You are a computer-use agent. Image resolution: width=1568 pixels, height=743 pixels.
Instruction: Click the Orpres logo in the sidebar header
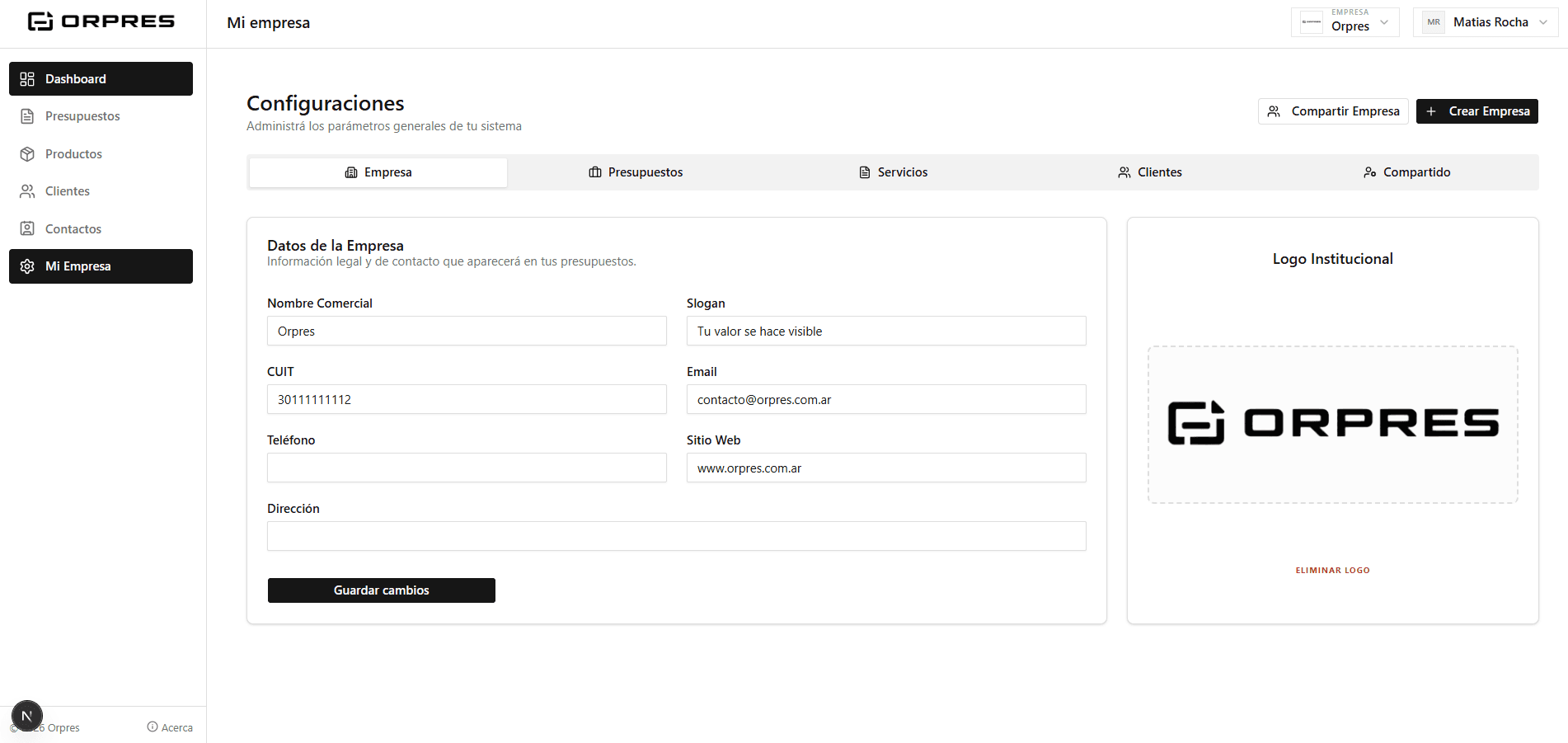(101, 21)
